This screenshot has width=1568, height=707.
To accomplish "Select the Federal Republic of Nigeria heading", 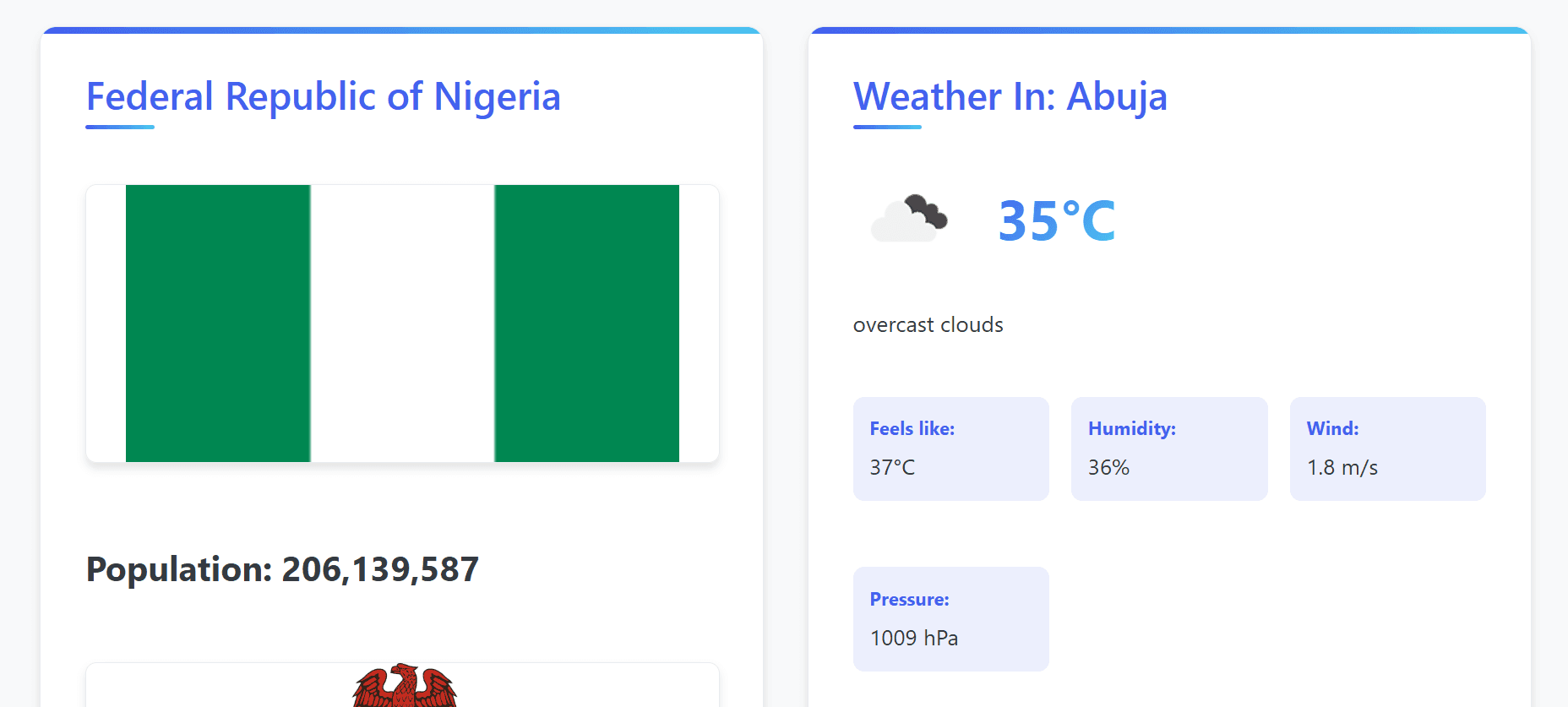I will (x=323, y=96).
